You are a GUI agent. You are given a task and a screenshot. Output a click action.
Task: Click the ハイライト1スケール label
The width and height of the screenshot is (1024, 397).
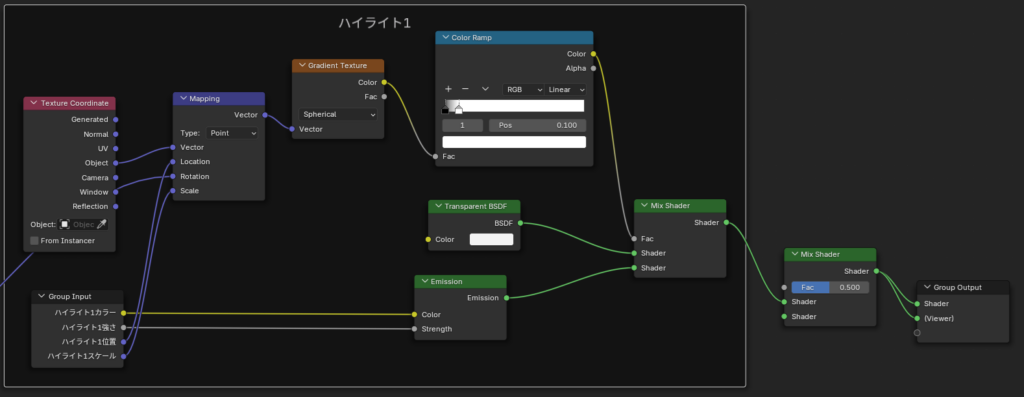(x=82, y=356)
